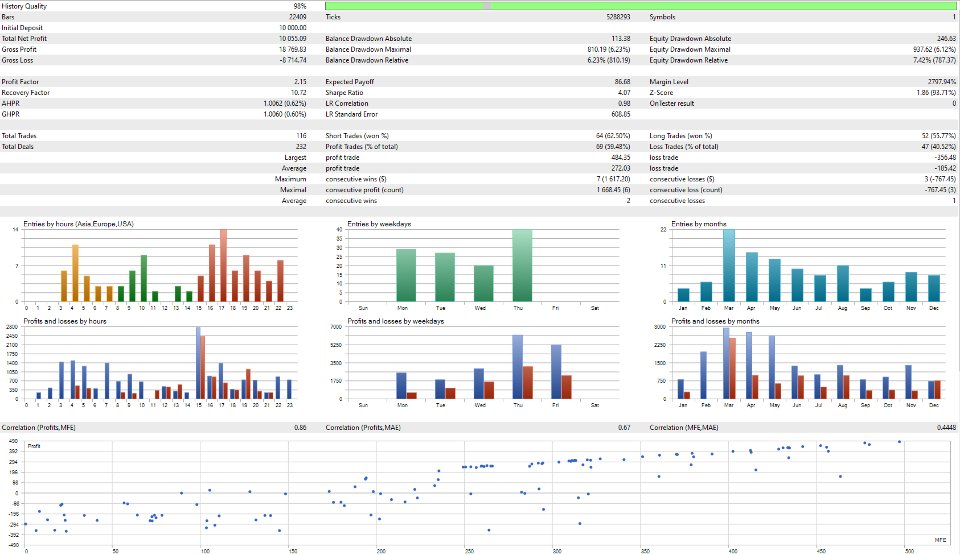
Task: Click the 'Symbols' label
Action: coord(662,17)
